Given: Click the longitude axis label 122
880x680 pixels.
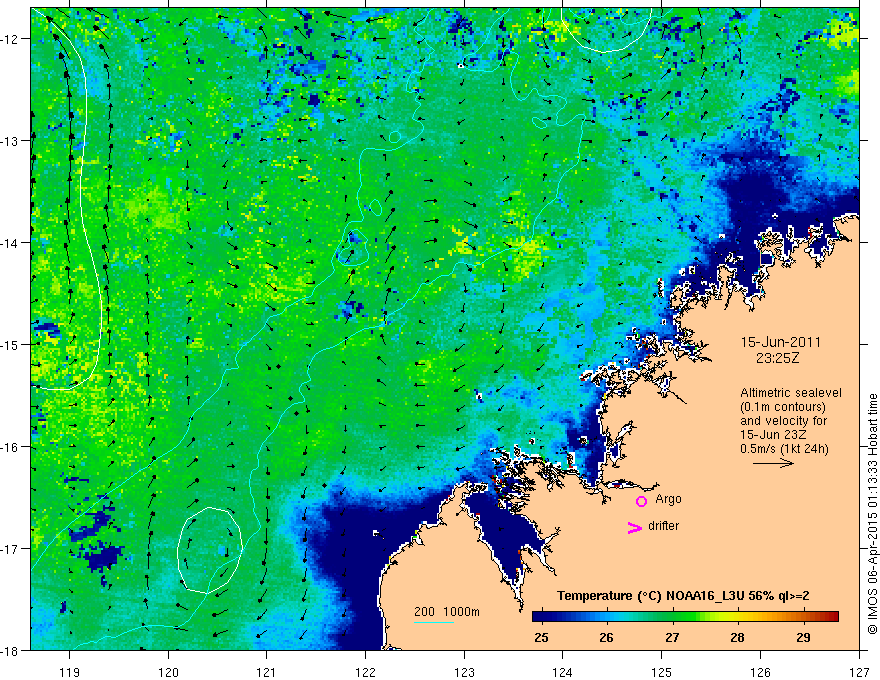Looking at the screenshot, I should click(x=365, y=672).
